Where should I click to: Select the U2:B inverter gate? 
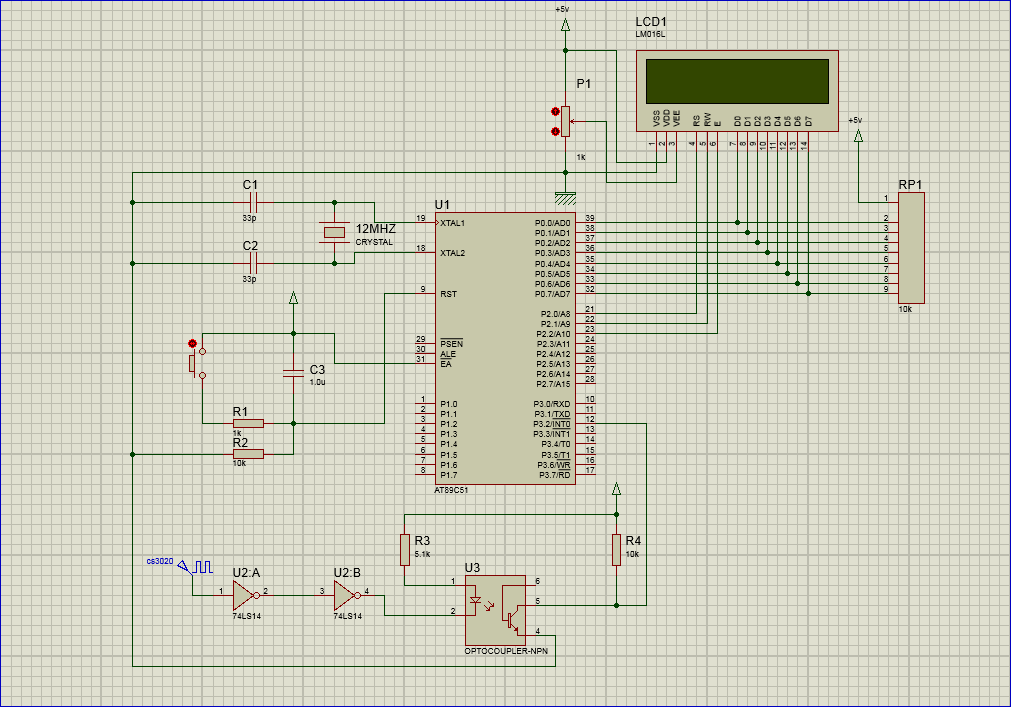coord(346,596)
